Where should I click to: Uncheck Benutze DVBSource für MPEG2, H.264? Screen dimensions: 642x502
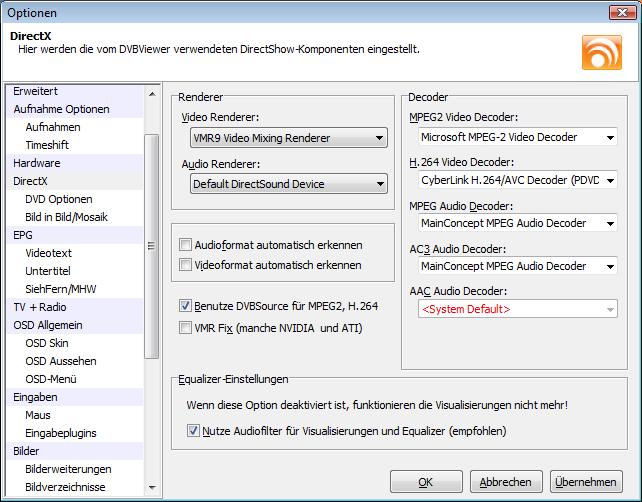tap(185, 306)
